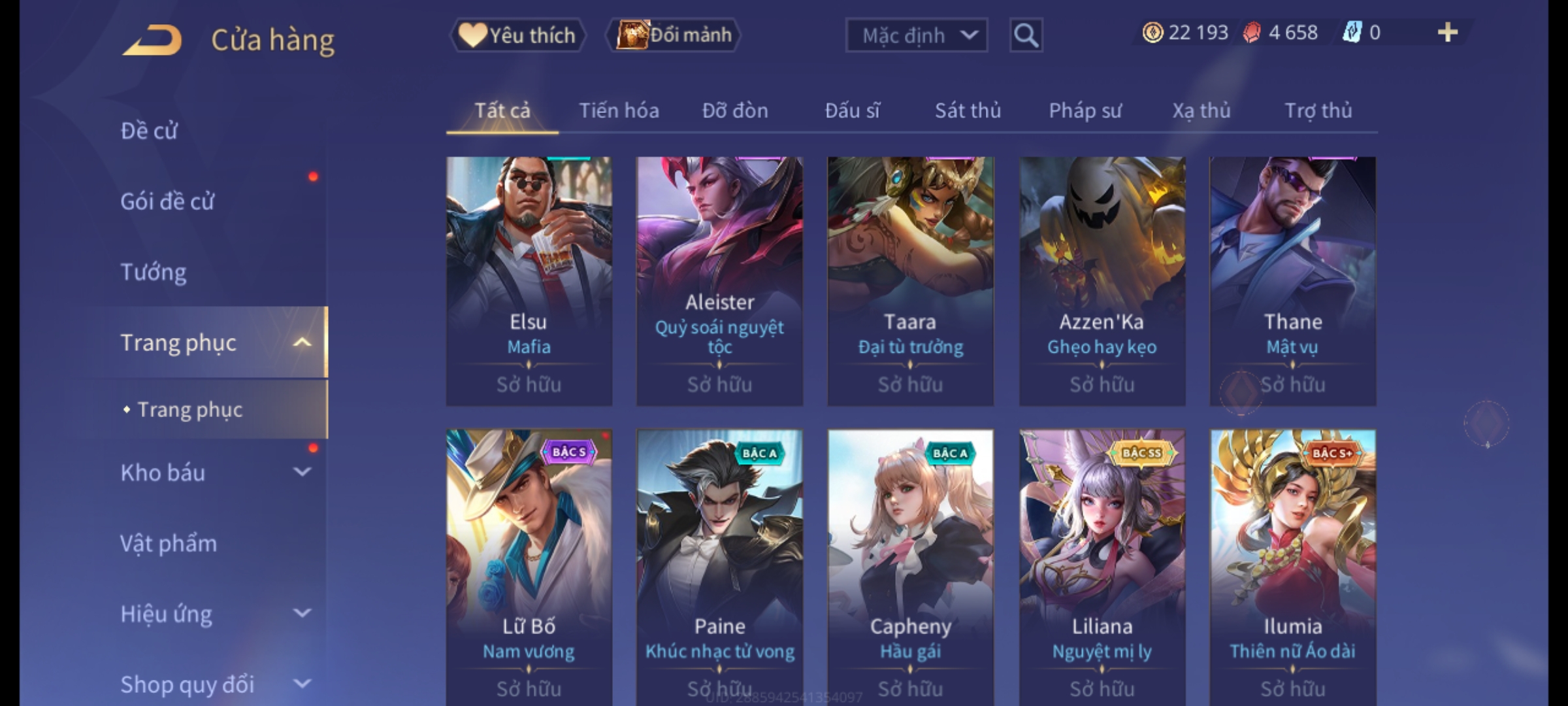Open Đổi mảnh fragment exchange button
This screenshot has height=706, width=1568.
tap(674, 35)
